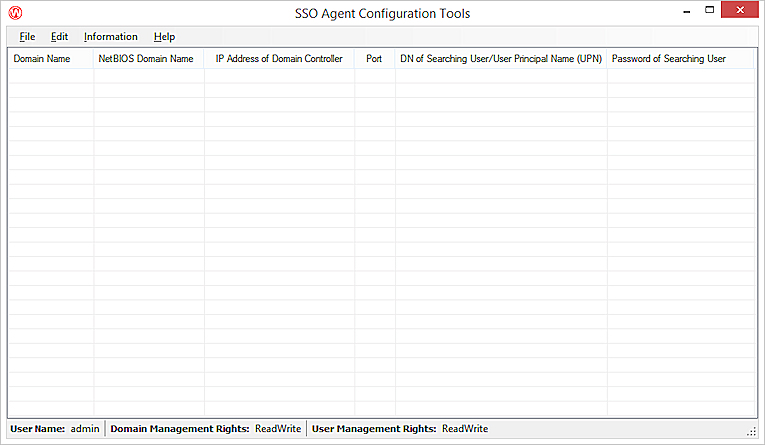Click the Port column header
The image size is (765, 445).
(x=374, y=59)
